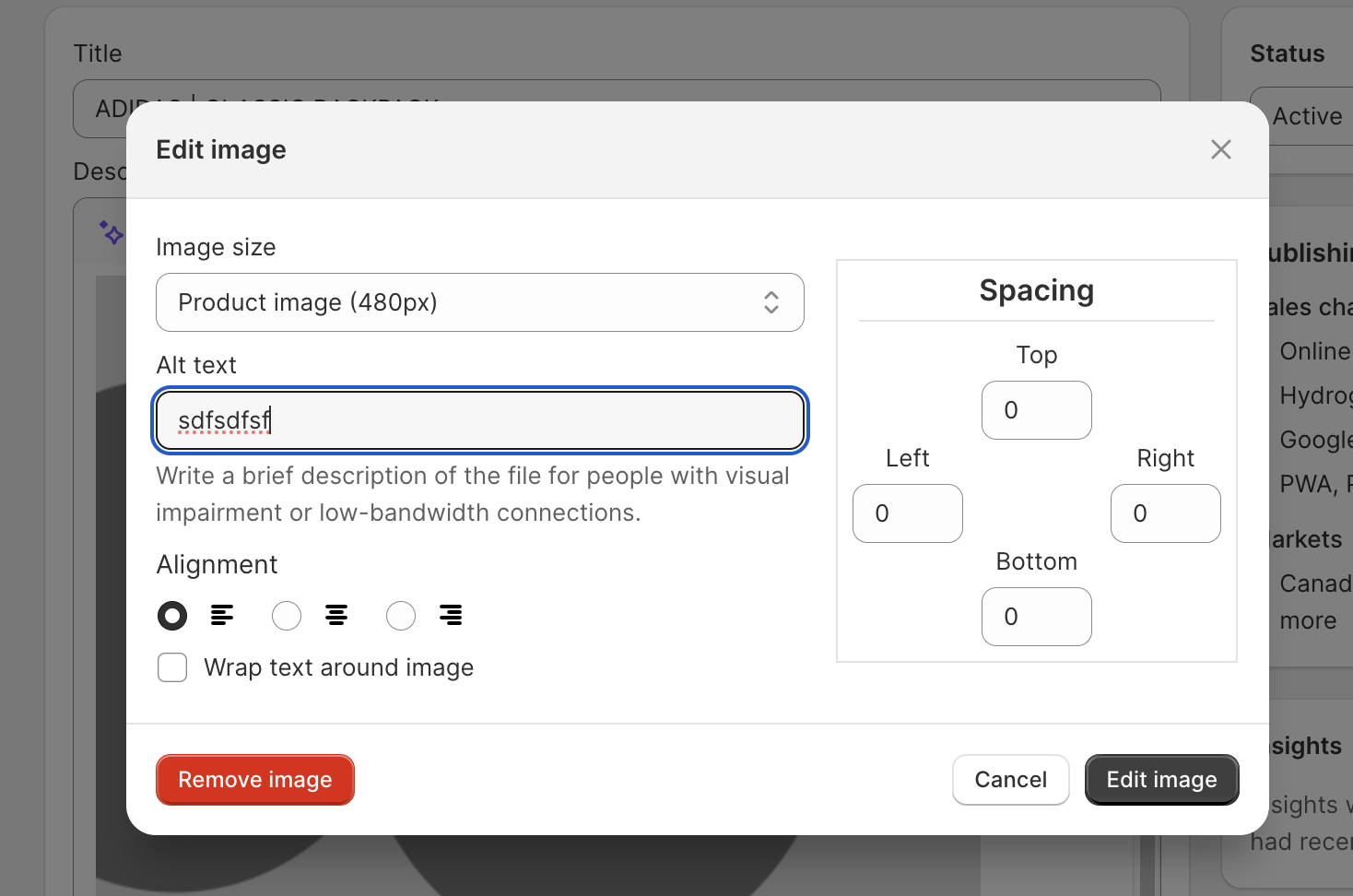The image size is (1353, 896).
Task: Click the AI sparkle icon in description editor
Action: coord(112,232)
